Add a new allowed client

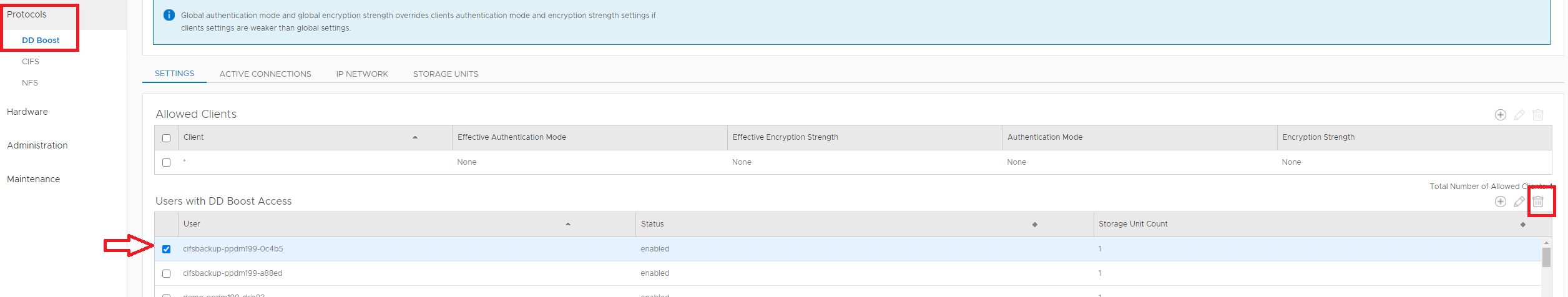pyautogui.click(x=1500, y=115)
